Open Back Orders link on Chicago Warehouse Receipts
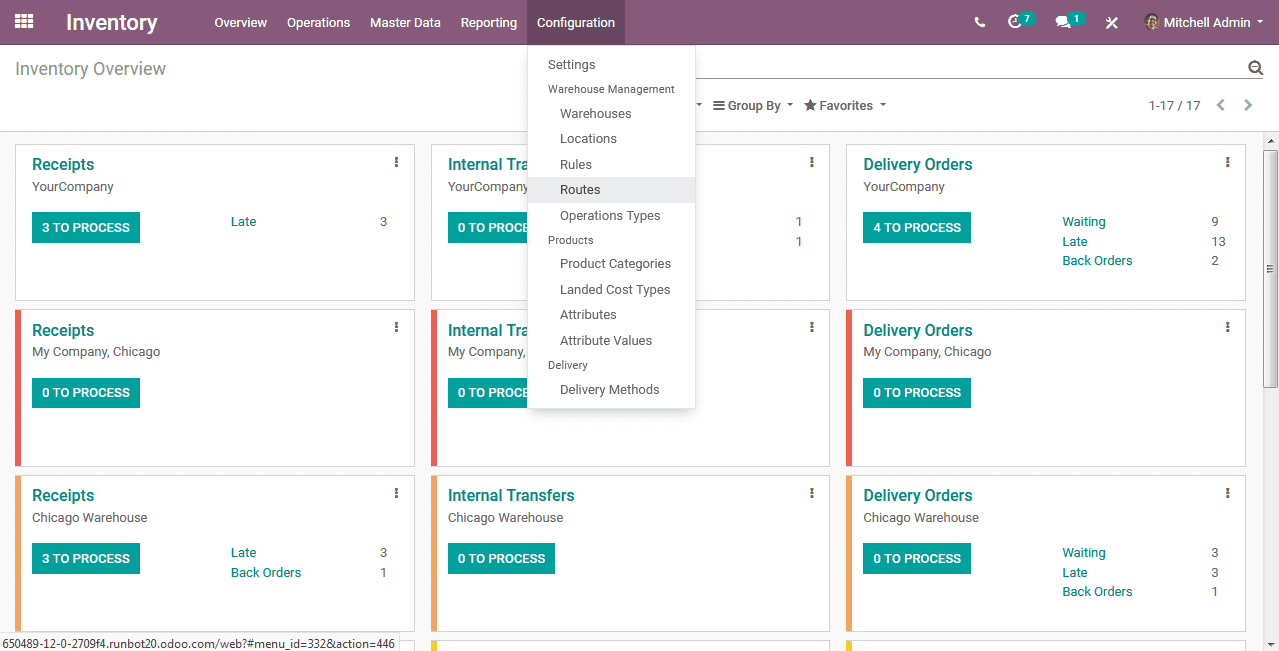Screen dimensions: 1279x651 click(266, 572)
